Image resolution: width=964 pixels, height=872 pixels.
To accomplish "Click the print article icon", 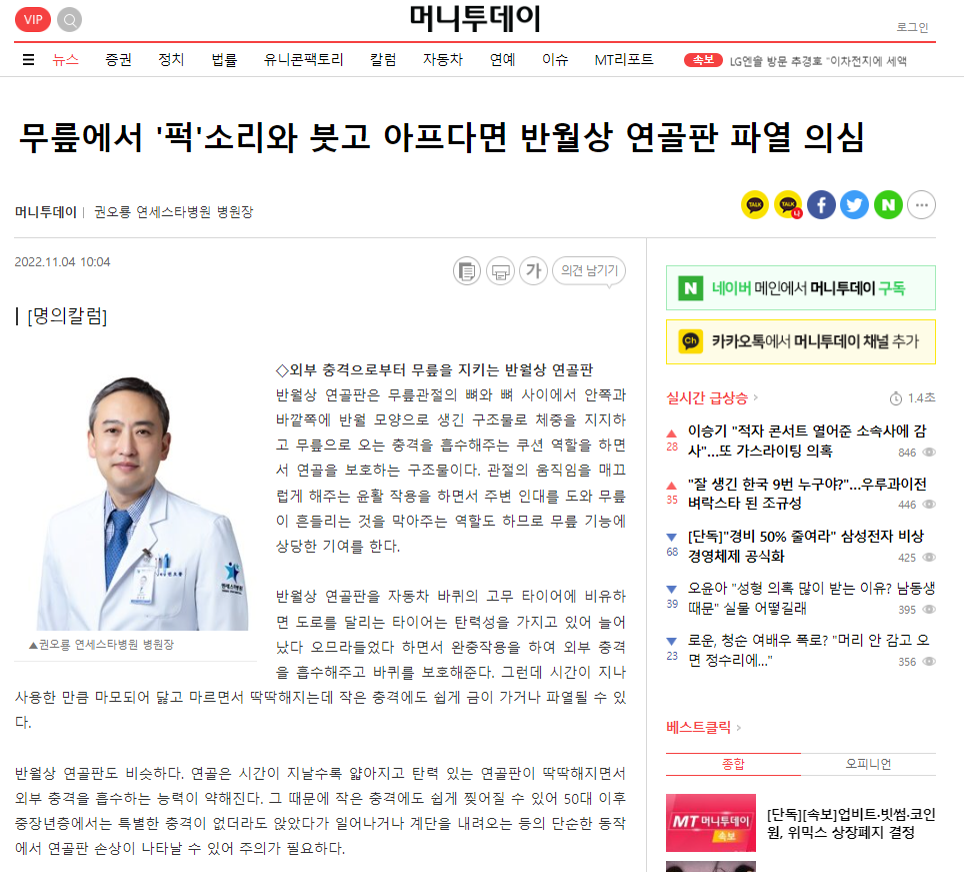I will [500, 271].
